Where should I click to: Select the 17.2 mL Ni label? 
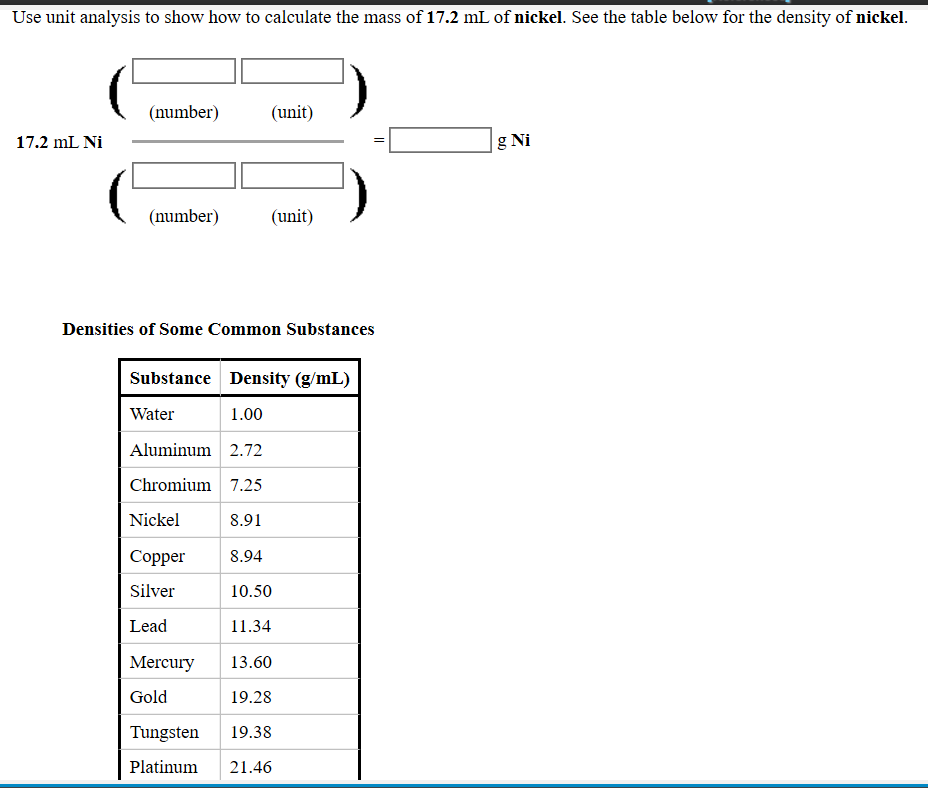(x=59, y=142)
